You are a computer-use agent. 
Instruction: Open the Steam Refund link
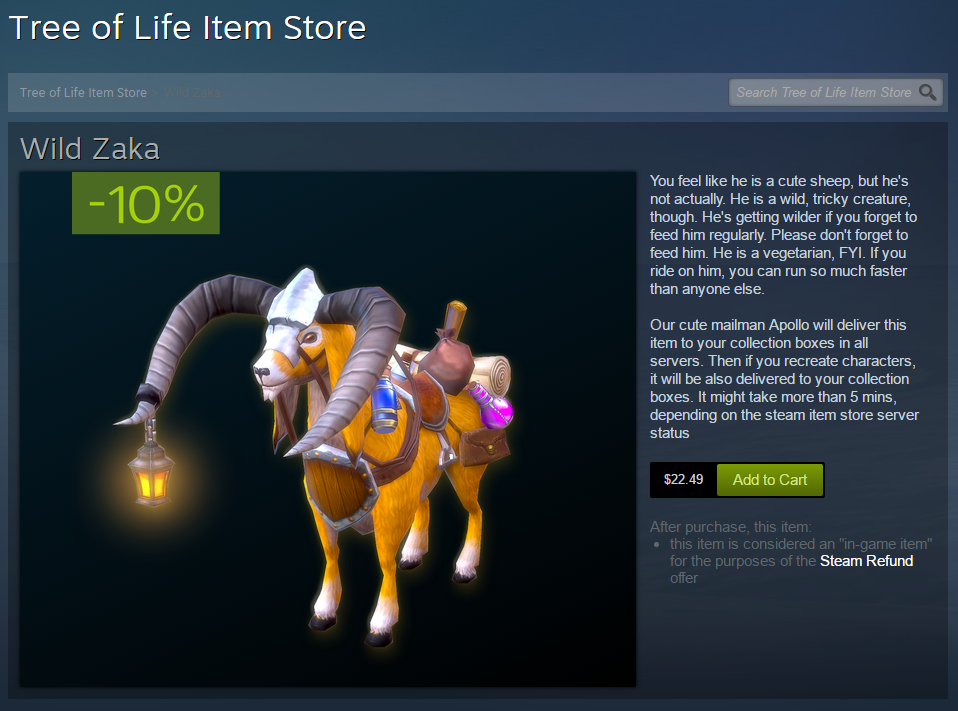[x=866, y=561]
